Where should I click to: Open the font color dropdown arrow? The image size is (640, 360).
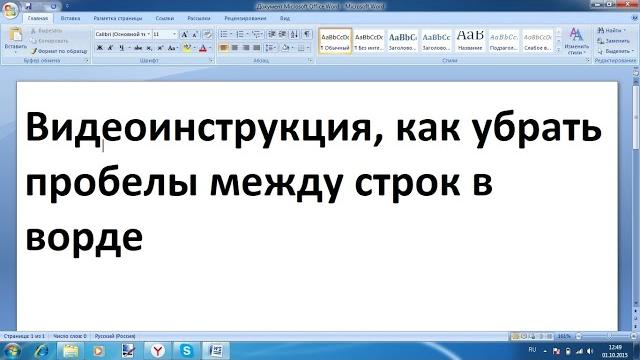point(210,48)
